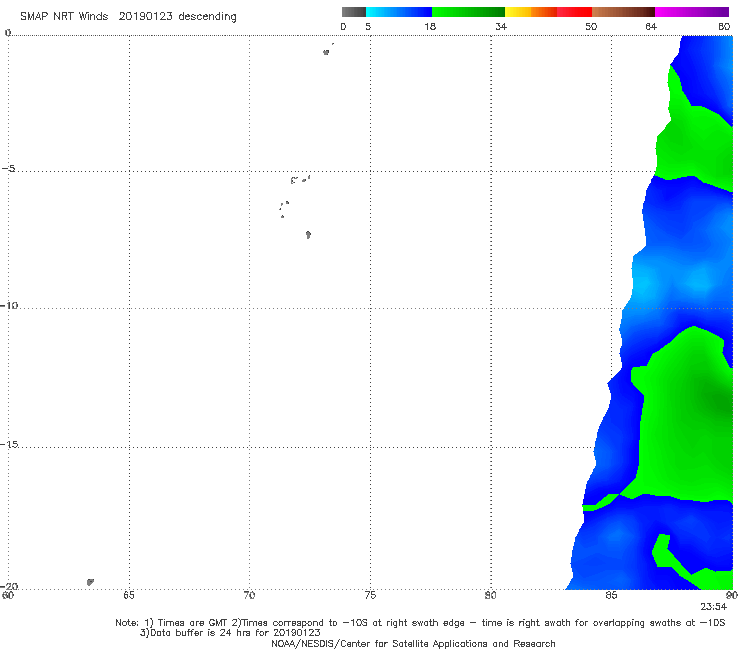Image resolution: width=740 pixels, height=650 pixels.
Task: Click the thin green streak near 17S, 84E
Action: (600, 502)
